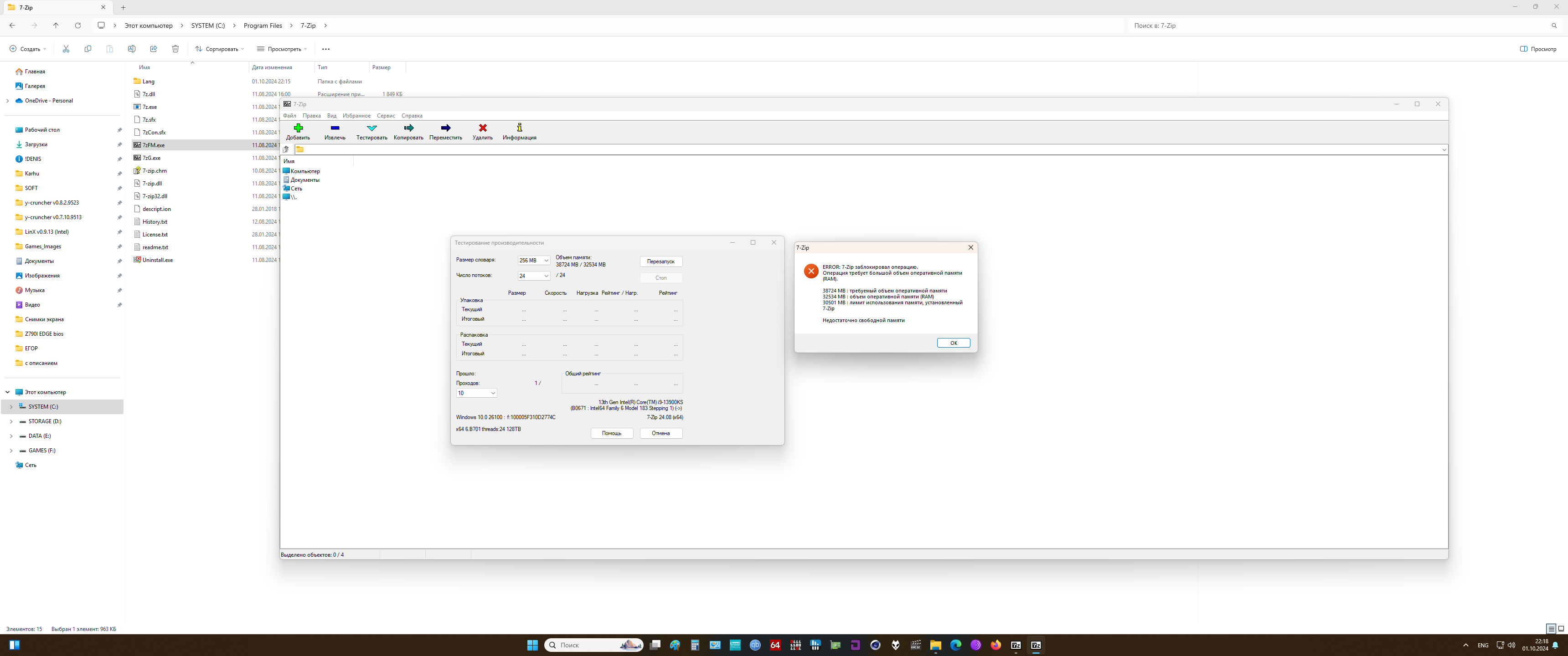Click the Перезапуск button in benchmark window
This screenshot has width=1568, height=656.
(x=660, y=261)
